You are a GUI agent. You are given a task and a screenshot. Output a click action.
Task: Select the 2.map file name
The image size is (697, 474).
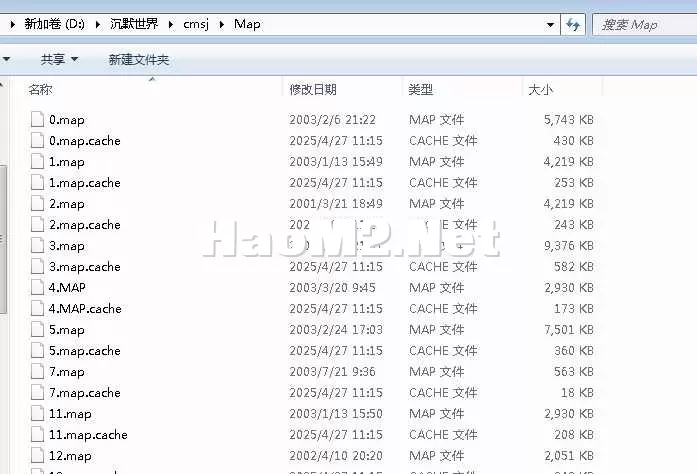coord(67,204)
